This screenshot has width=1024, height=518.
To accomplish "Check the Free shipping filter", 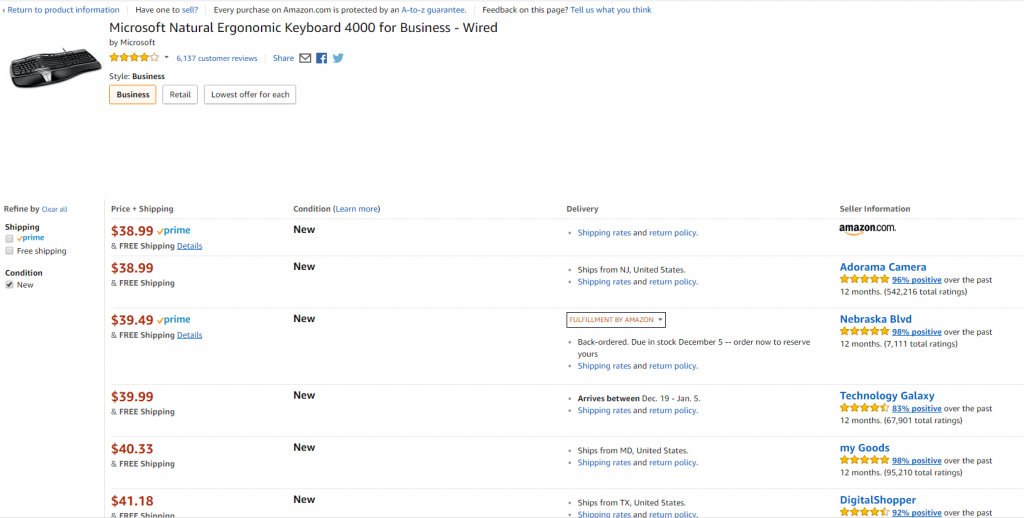I will (x=9, y=251).
